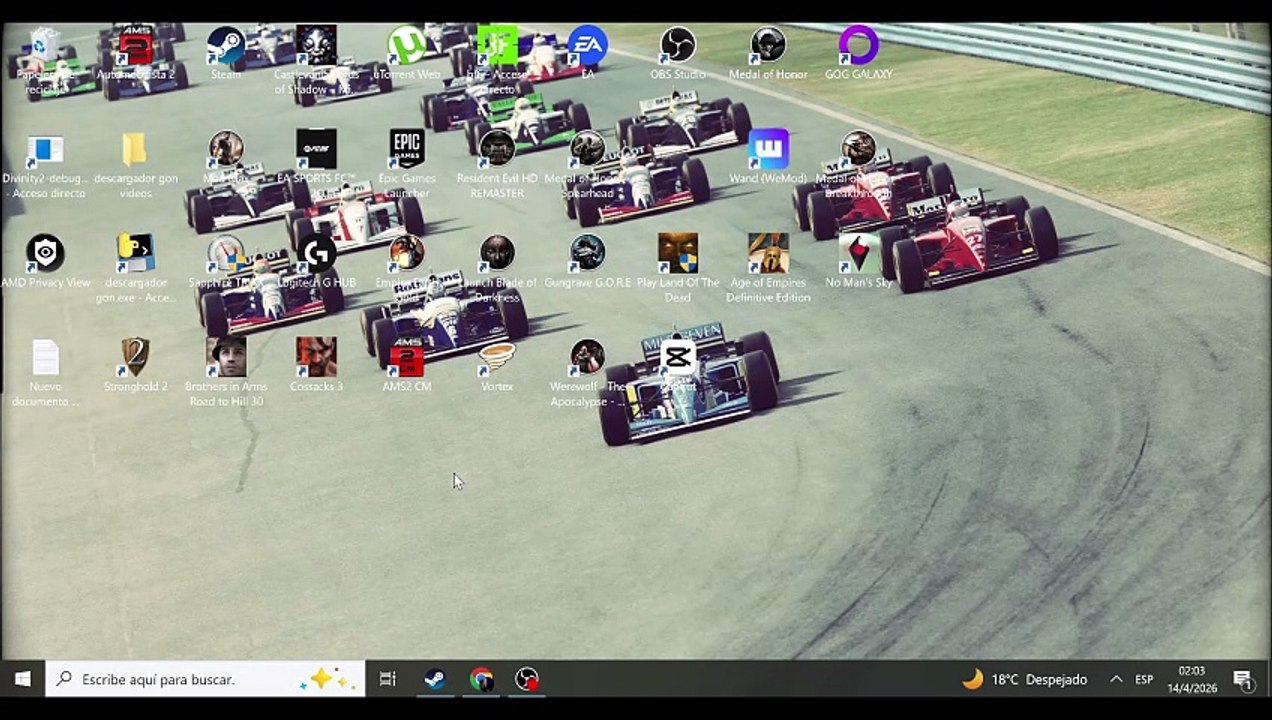Image resolution: width=1272 pixels, height=720 pixels.
Task: Select Medal of Honor Breakthrough shortcut
Action: pyautogui.click(x=858, y=165)
